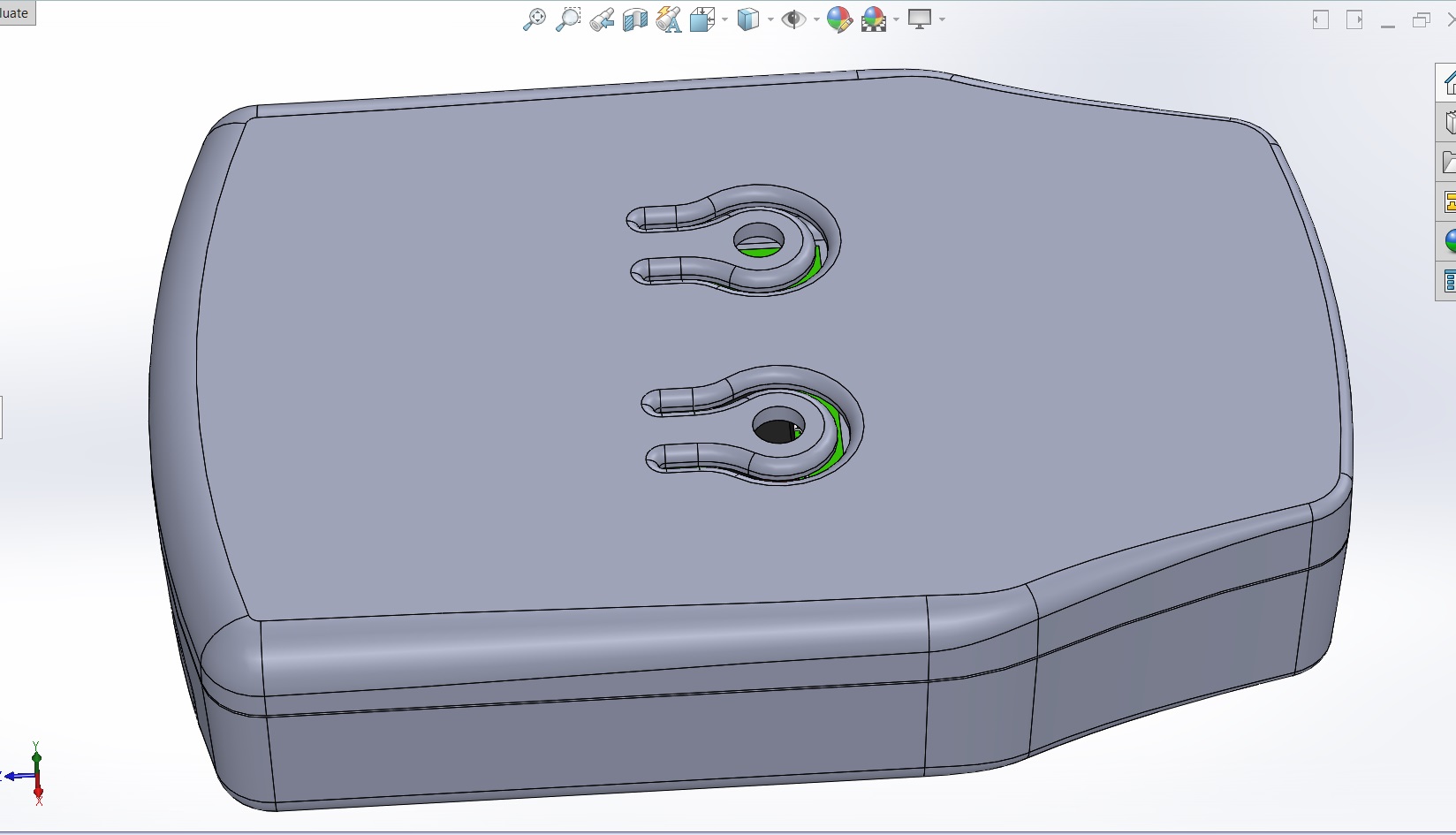Open the Display Style dropdown arrow

tap(770, 19)
